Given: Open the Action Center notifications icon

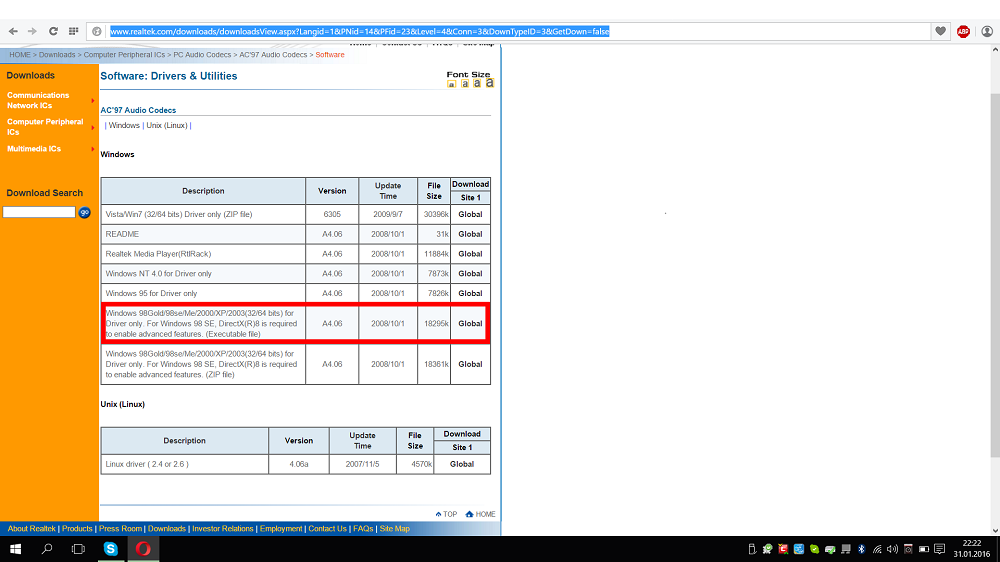Looking at the screenshot, I should coord(939,549).
